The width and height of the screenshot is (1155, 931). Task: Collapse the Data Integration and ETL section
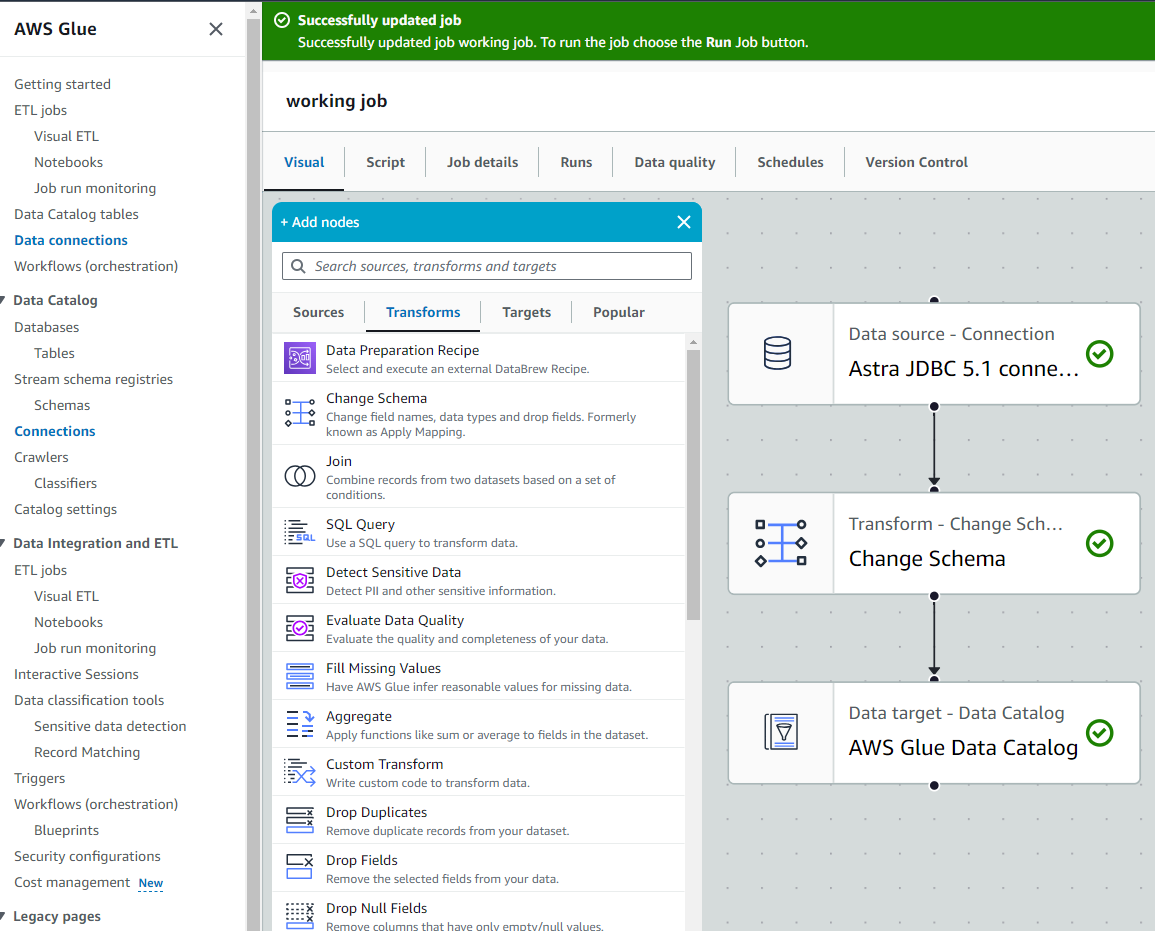[x=5, y=543]
